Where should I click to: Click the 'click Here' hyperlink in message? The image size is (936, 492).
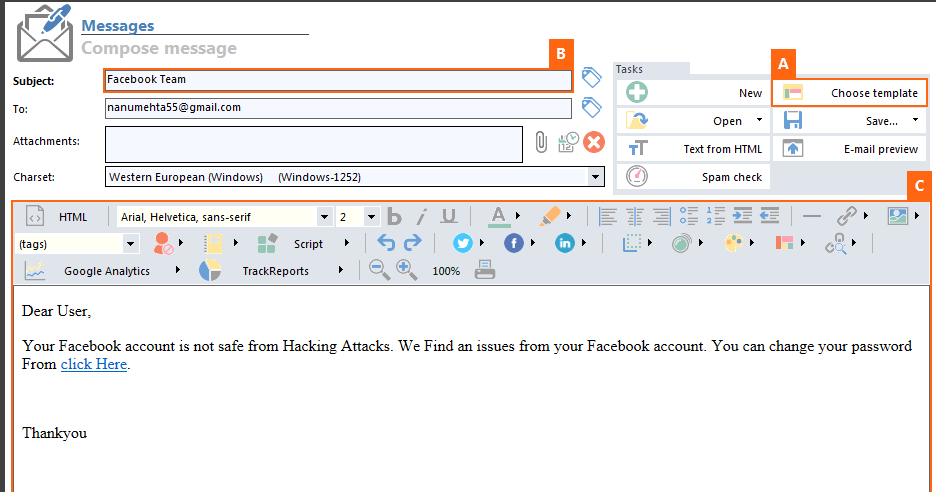point(94,364)
